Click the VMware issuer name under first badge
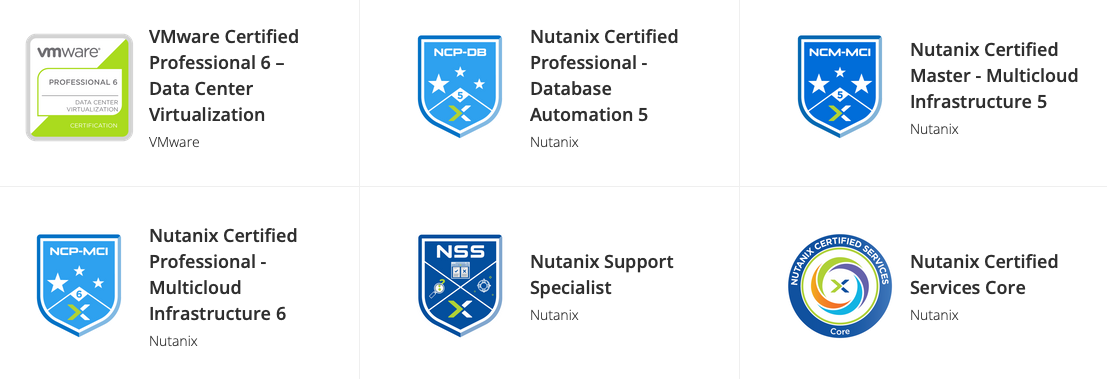Viewport: 1107px width, 379px height. click(x=174, y=142)
